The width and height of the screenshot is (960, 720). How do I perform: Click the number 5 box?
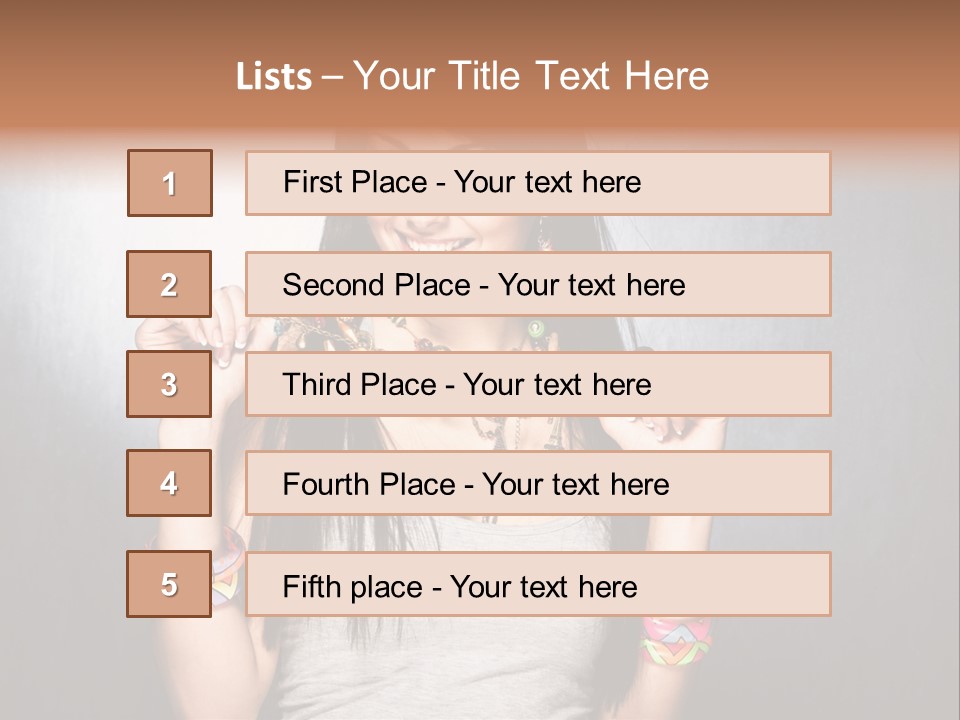click(169, 584)
